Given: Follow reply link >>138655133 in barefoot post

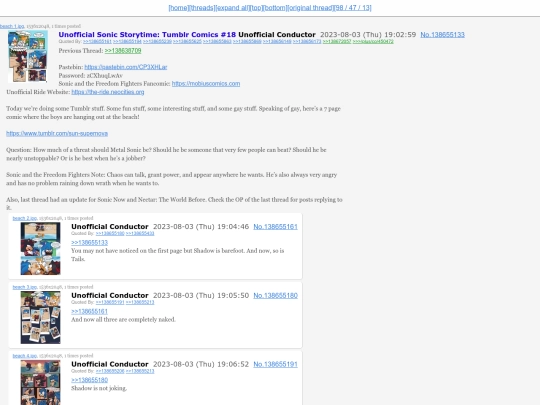Looking at the screenshot, I should click(x=90, y=242).
